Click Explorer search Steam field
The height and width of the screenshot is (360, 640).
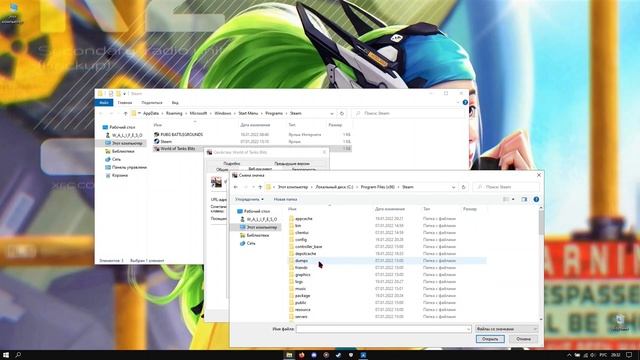click(408, 113)
